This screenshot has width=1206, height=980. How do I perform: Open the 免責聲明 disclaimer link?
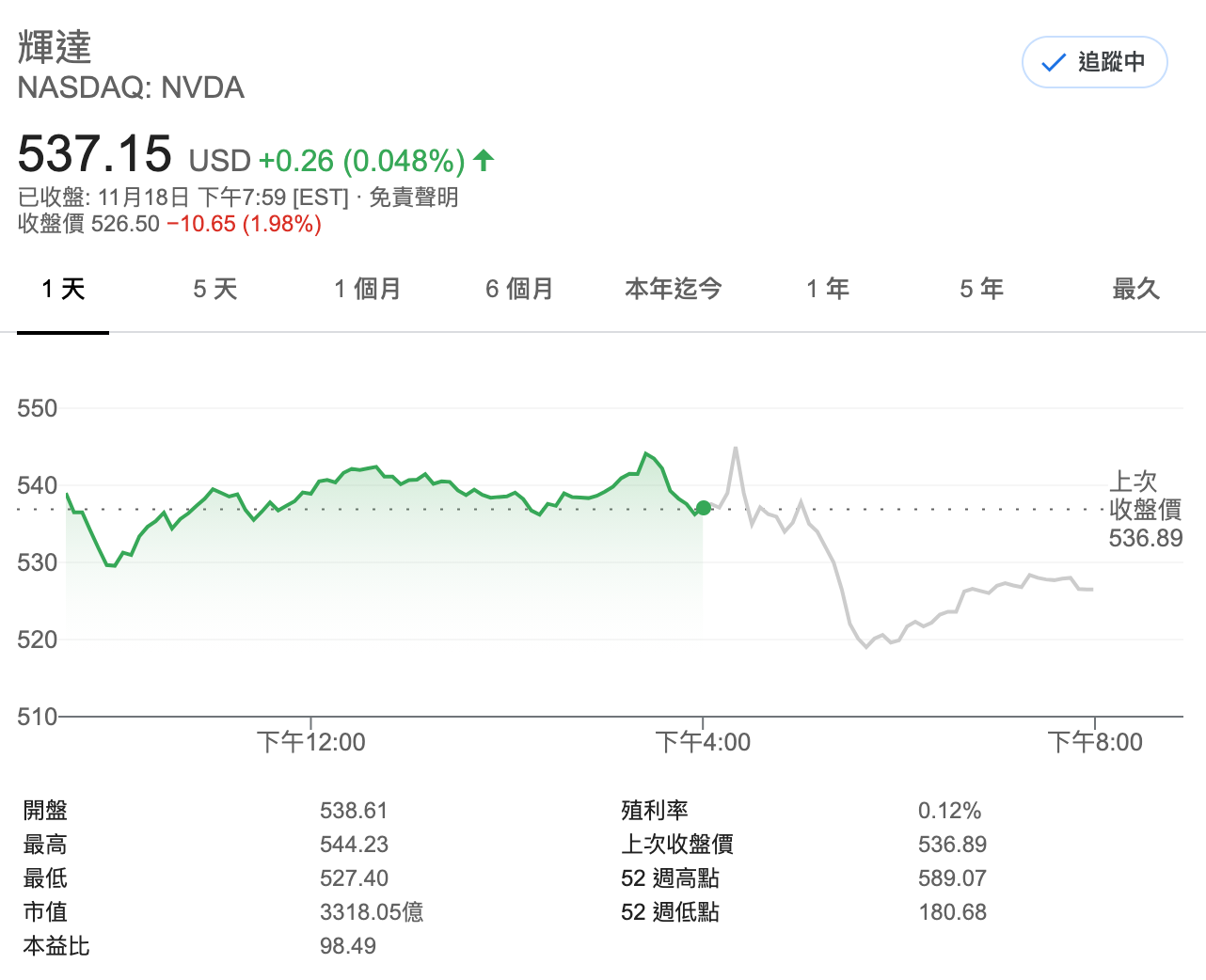click(x=414, y=198)
